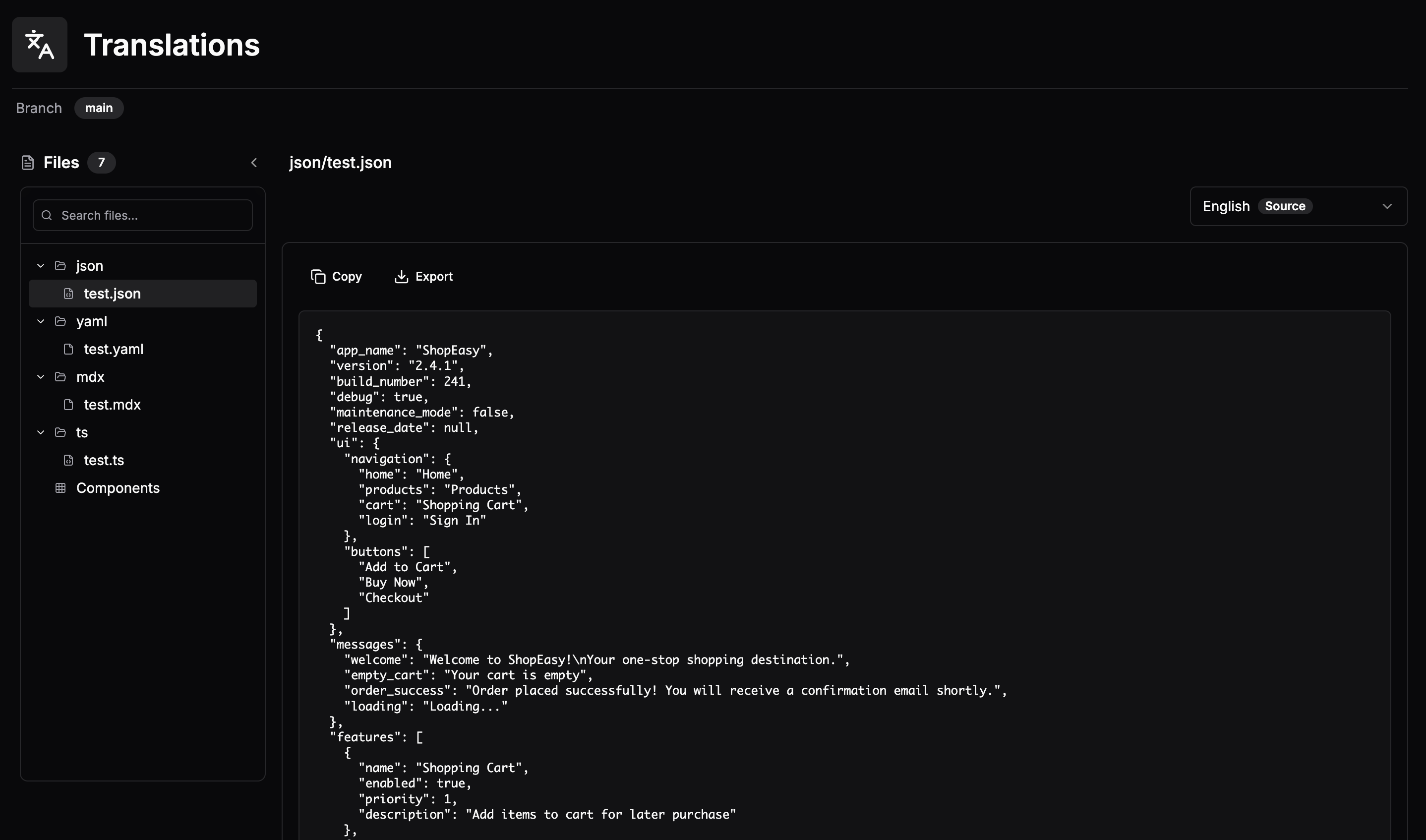Viewport: 1426px width, 840px height.
Task: Click the Components grid icon
Action: coord(60,488)
